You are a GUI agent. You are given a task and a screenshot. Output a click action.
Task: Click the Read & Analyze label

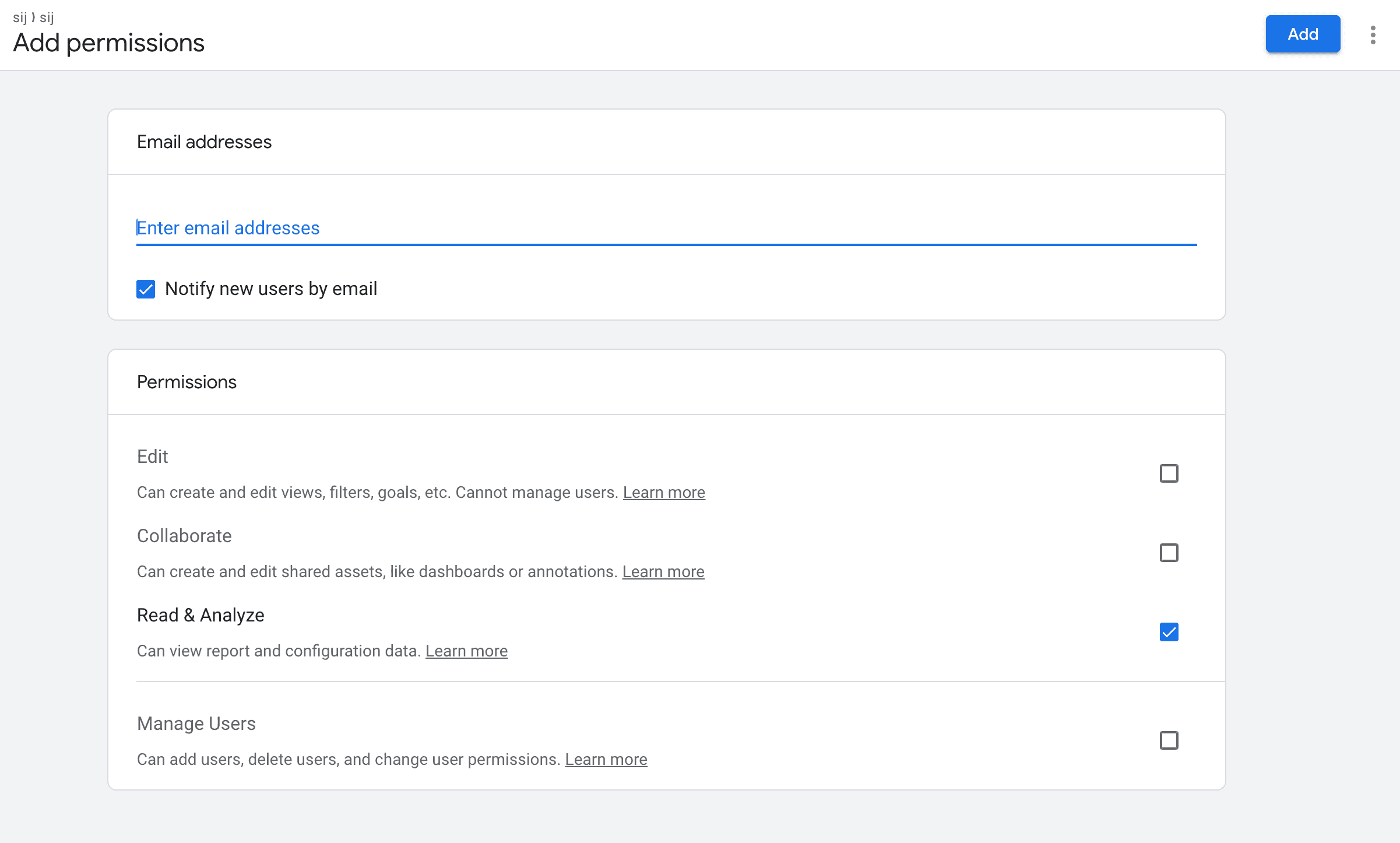[x=200, y=615]
